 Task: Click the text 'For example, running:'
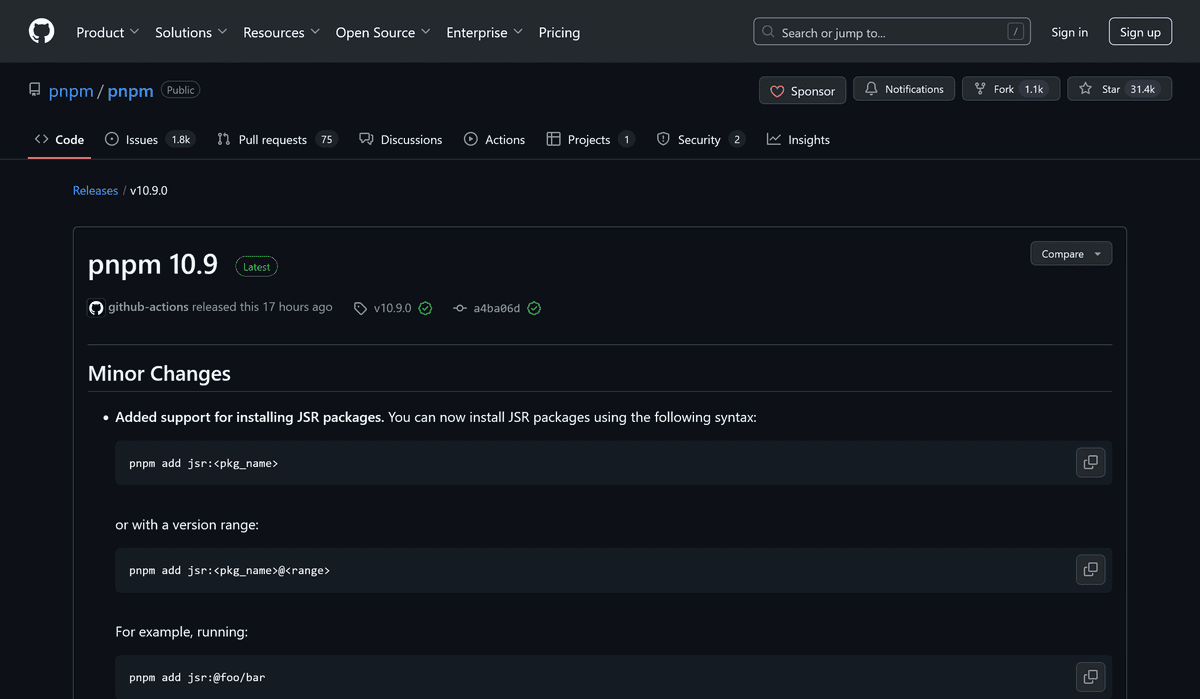[182, 632]
